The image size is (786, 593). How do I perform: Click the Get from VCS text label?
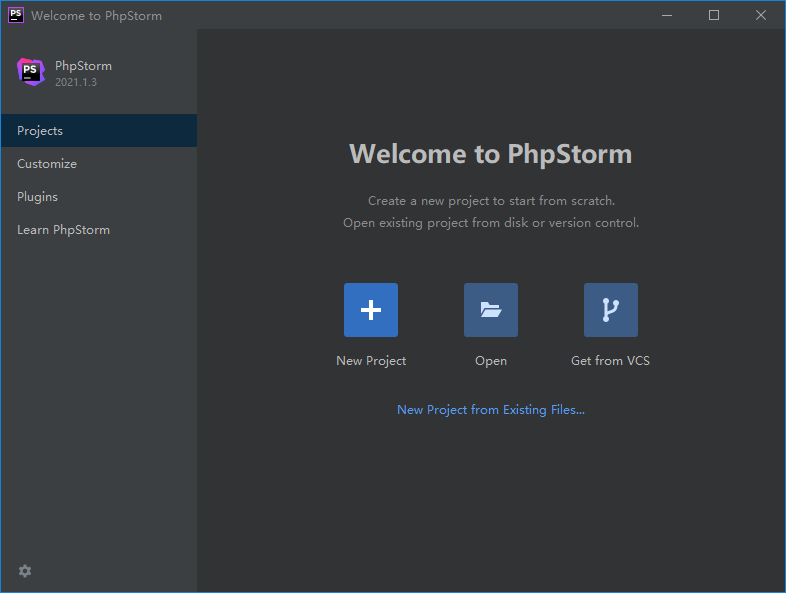(610, 361)
